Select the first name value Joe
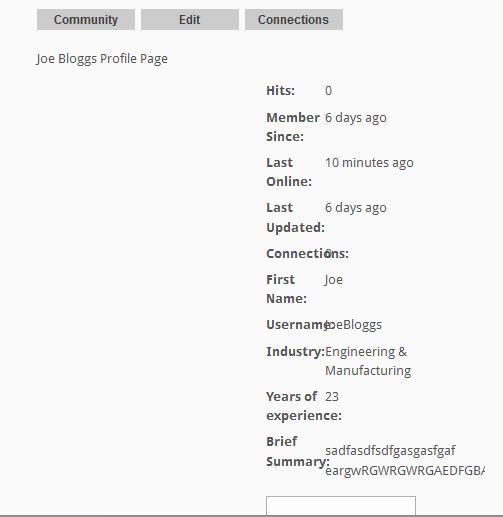Screen dimensions: 503x517 click(x=333, y=280)
